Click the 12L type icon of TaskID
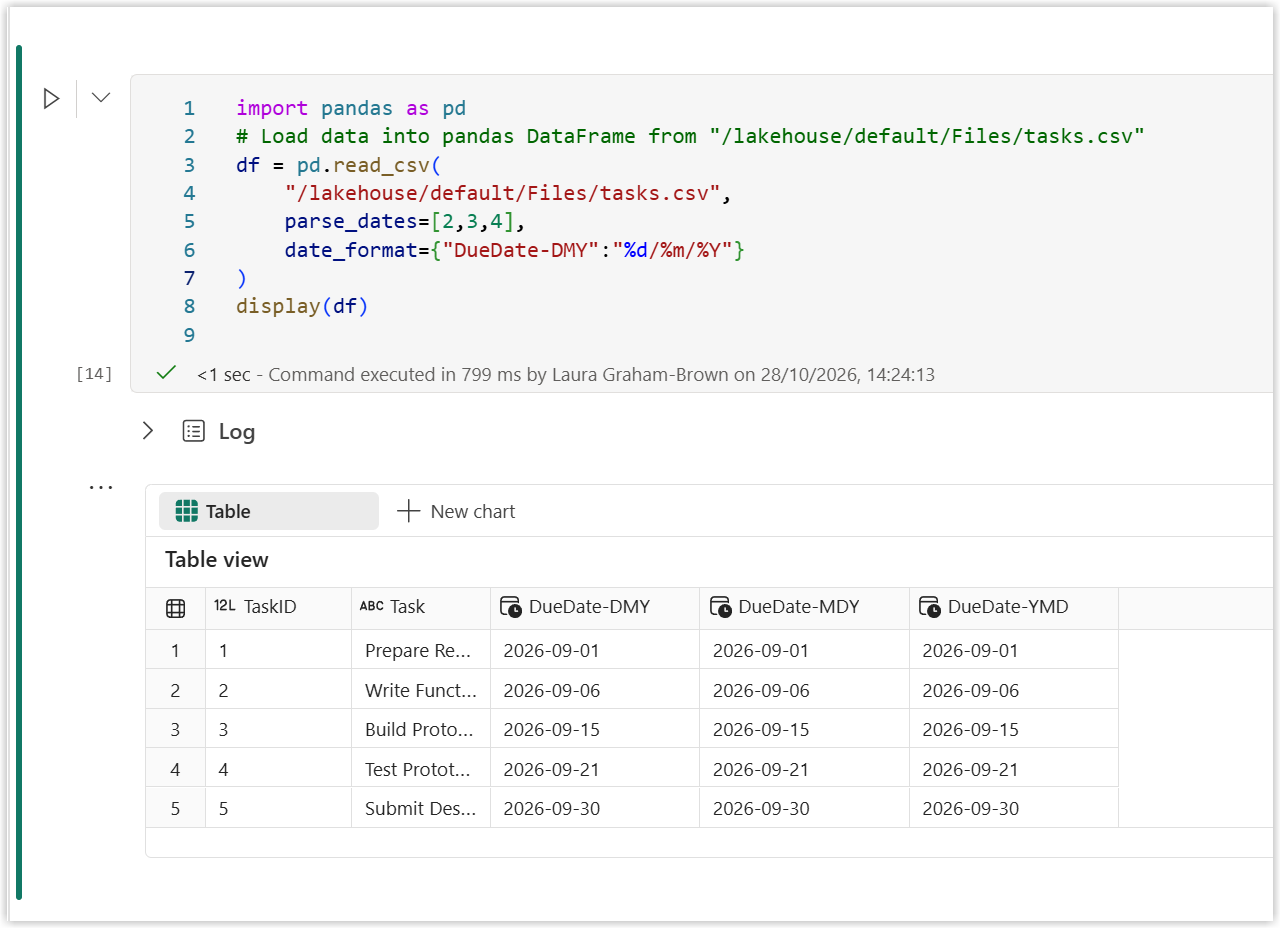The image size is (1281, 929). click(225, 606)
